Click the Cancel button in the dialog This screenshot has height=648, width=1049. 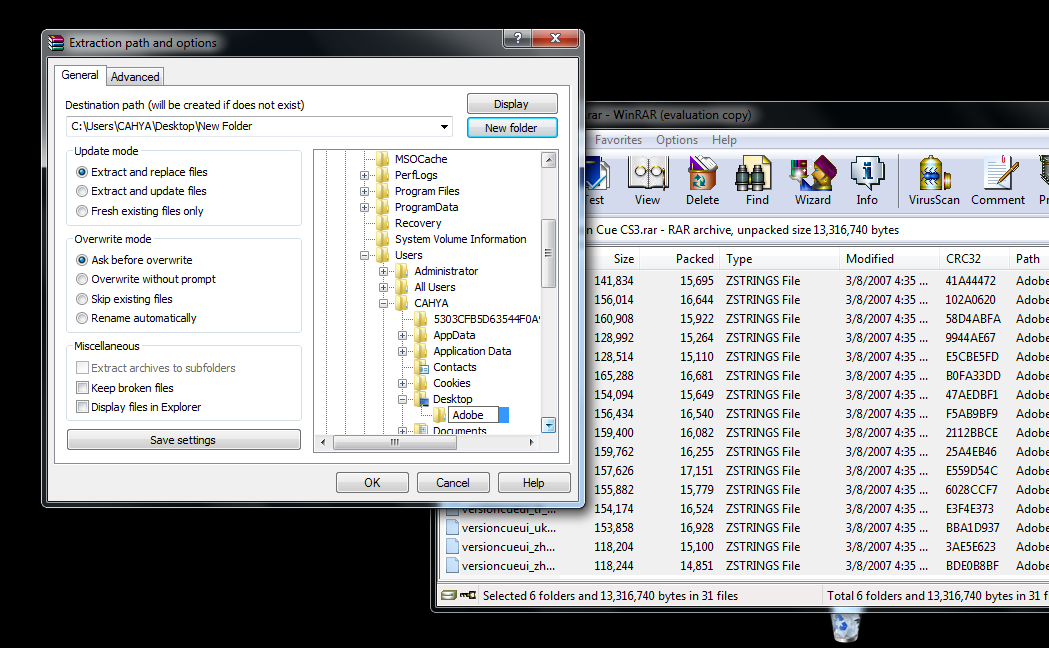click(453, 483)
